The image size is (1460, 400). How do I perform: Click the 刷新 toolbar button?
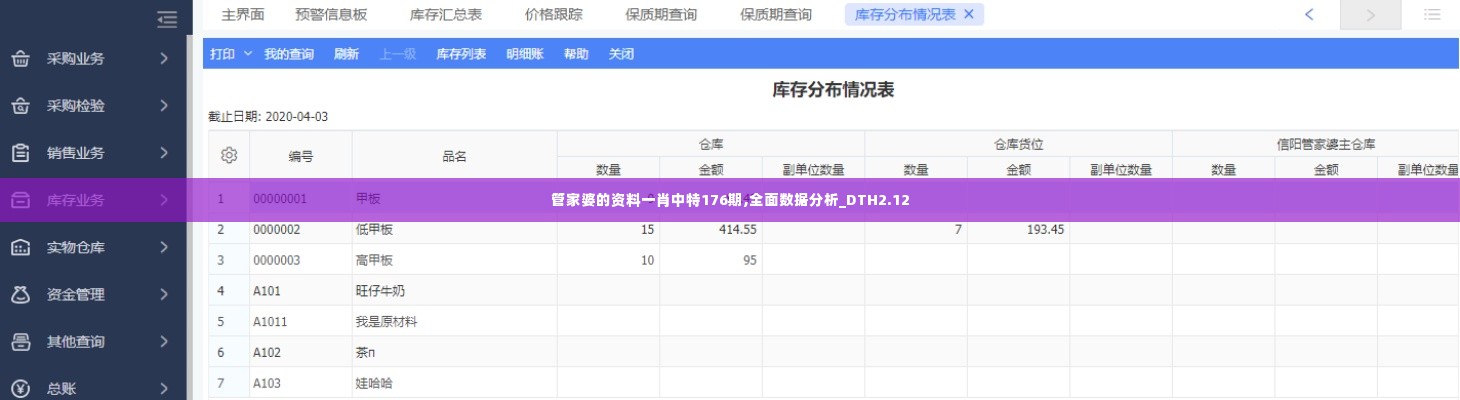[346, 54]
